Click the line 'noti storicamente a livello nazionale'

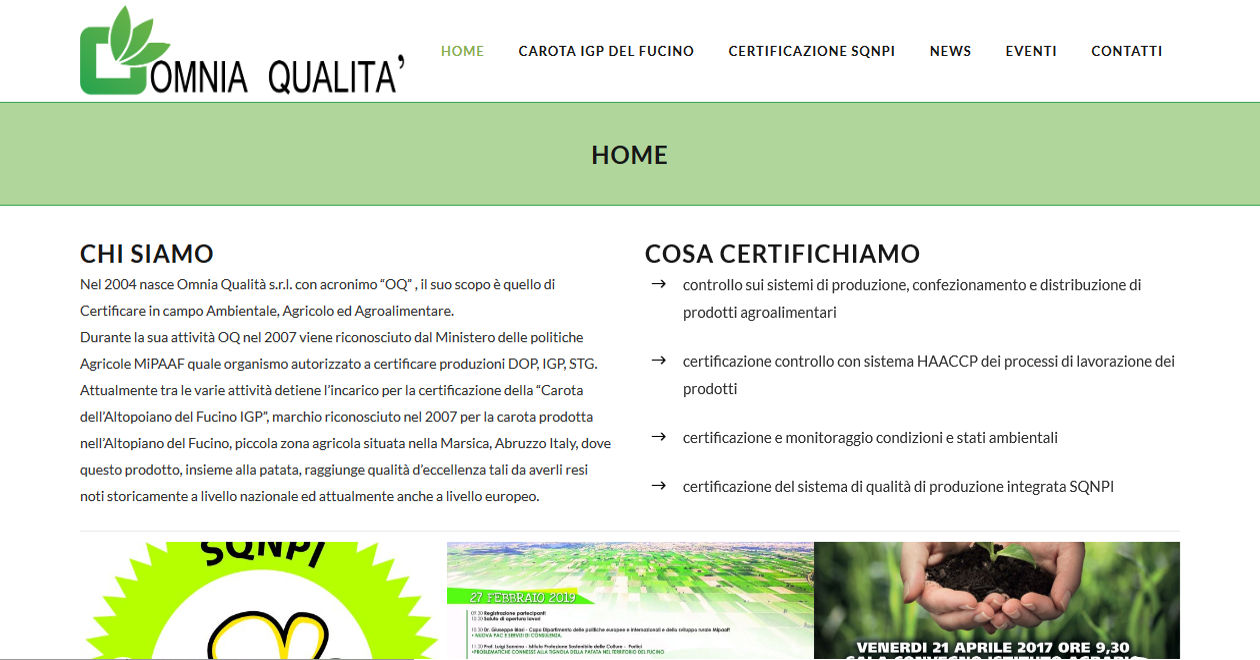(x=310, y=496)
